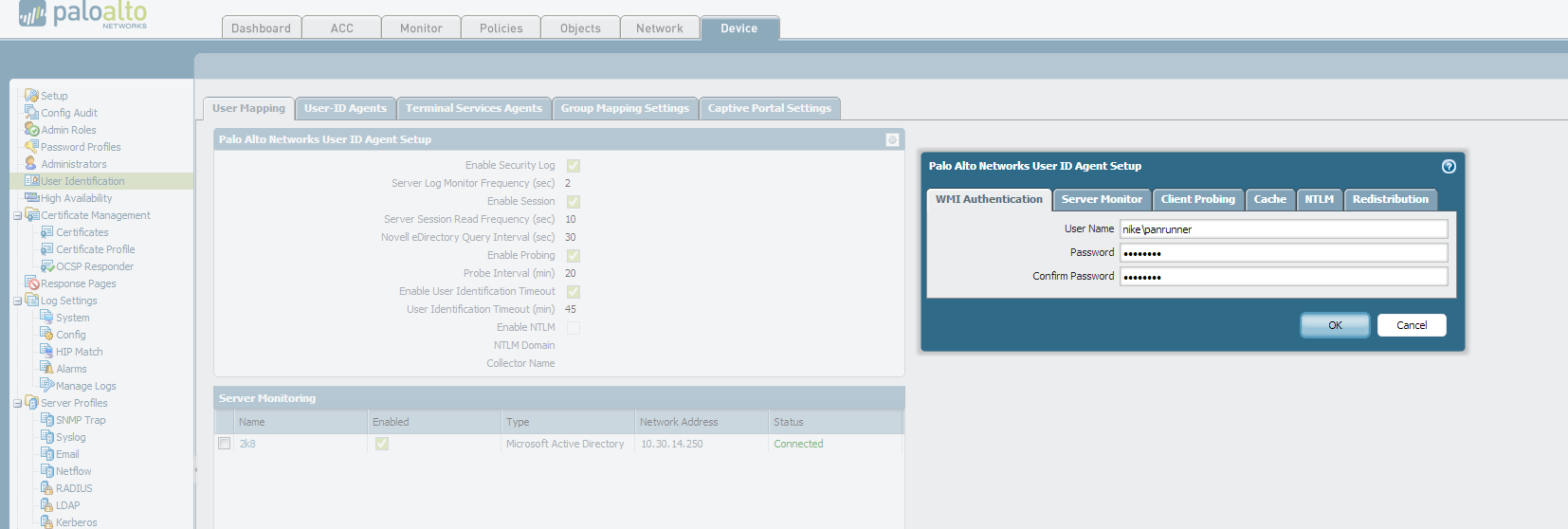Image resolution: width=1568 pixels, height=529 pixels.
Task: Click the Administrators user icon
Action: tap(31, 164)
